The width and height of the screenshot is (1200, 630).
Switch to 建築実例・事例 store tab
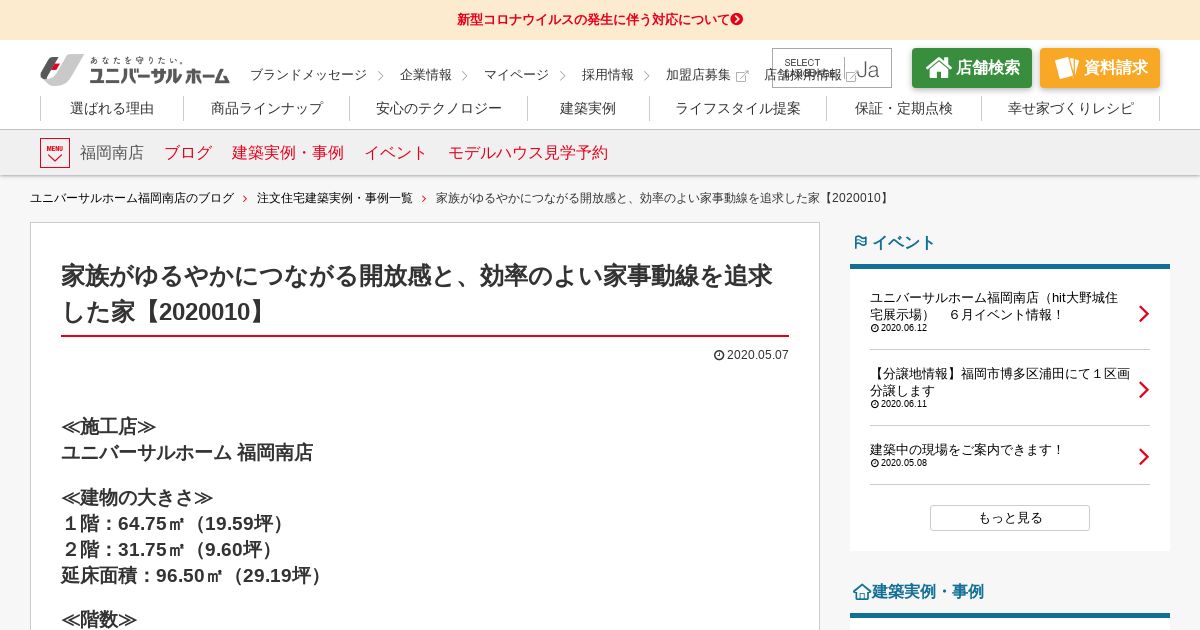(x=288, y=153)
